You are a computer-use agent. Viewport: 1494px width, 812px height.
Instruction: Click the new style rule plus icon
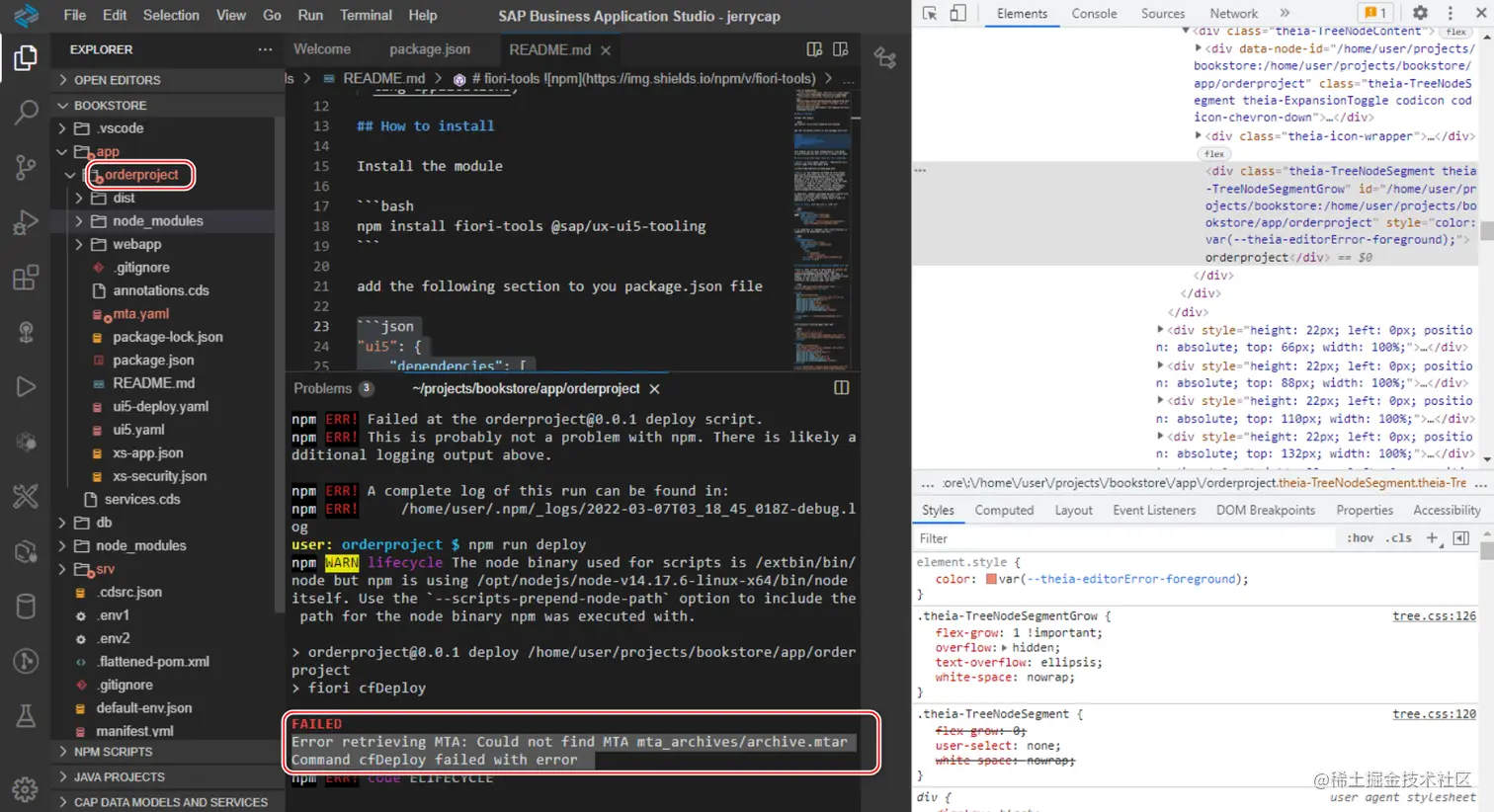(1433, 538)
